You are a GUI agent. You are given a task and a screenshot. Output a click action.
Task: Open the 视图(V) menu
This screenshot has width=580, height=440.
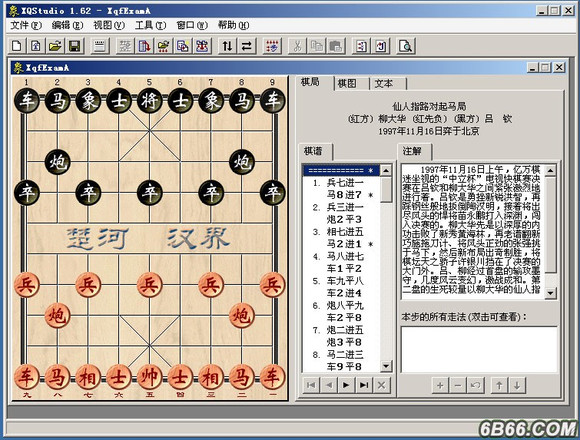pos(109,25)
